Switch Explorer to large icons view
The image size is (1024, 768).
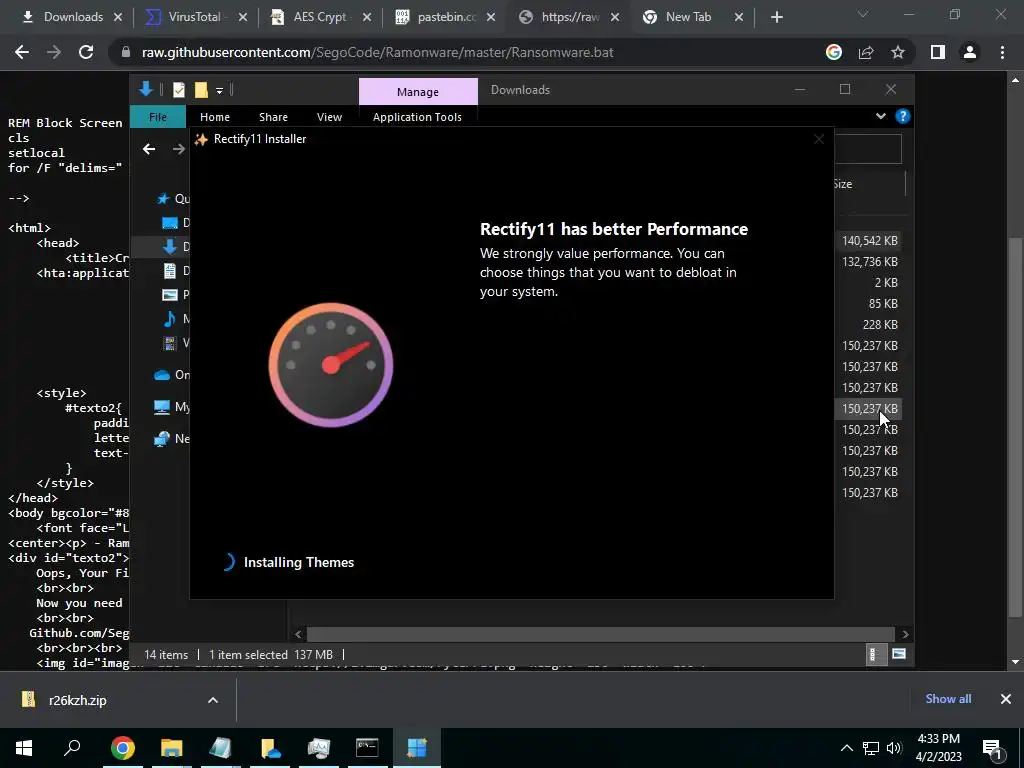[899, 654]
